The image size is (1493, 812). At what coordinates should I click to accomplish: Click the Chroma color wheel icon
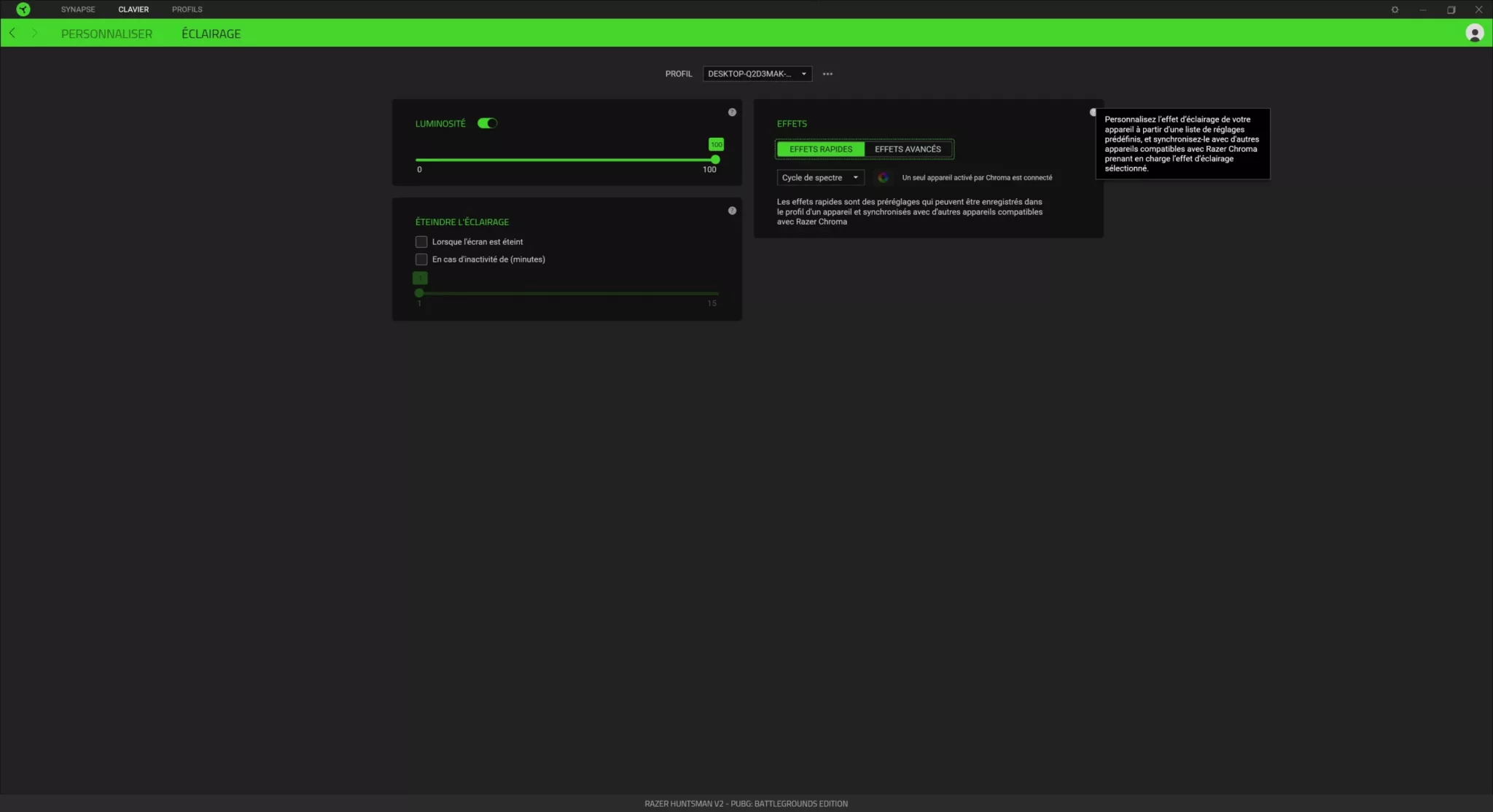coord(883,177)
